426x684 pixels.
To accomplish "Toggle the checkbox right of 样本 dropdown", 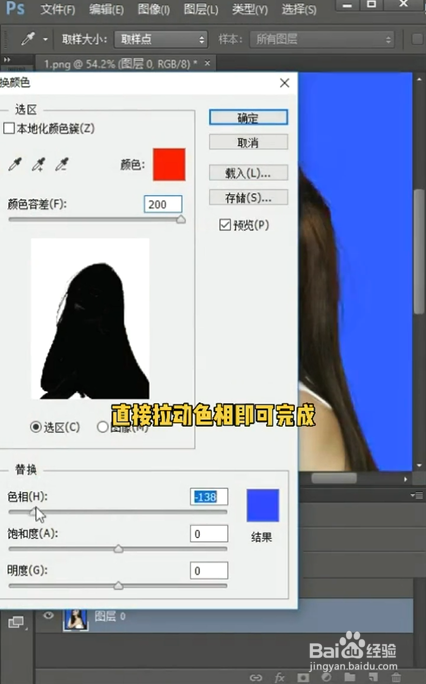I will click(417, 39).
